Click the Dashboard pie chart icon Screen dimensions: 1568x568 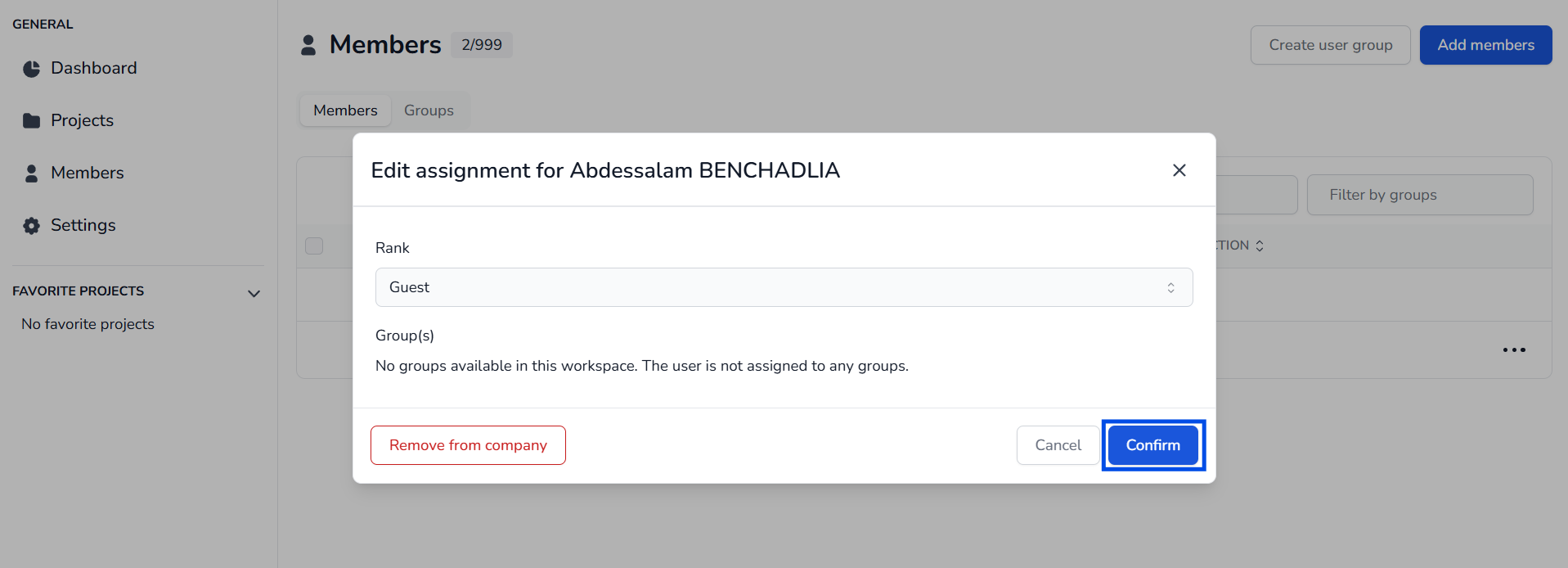[x=31, y=69]
